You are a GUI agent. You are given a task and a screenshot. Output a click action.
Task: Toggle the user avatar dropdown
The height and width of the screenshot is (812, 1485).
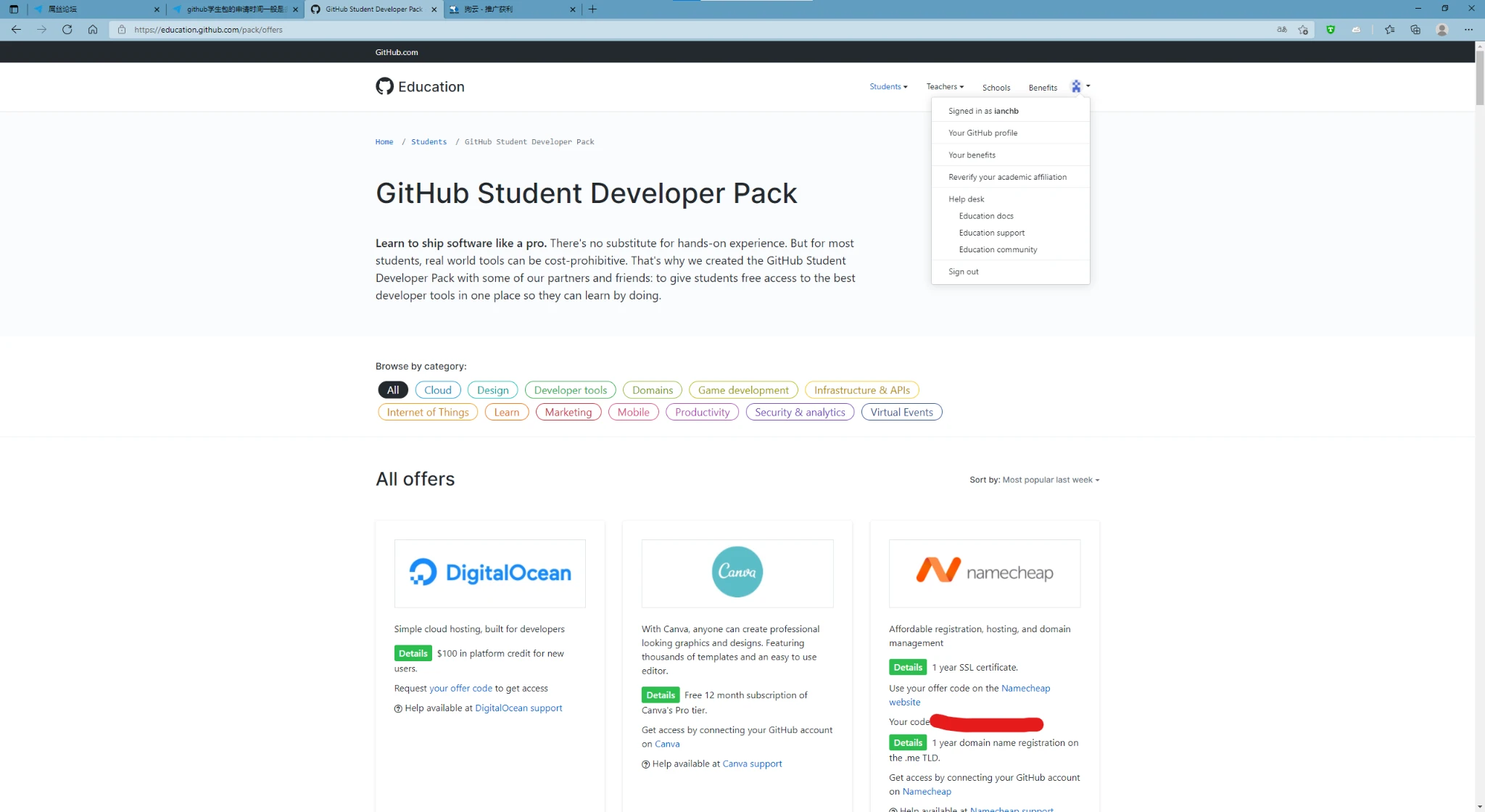[1080, 86]
